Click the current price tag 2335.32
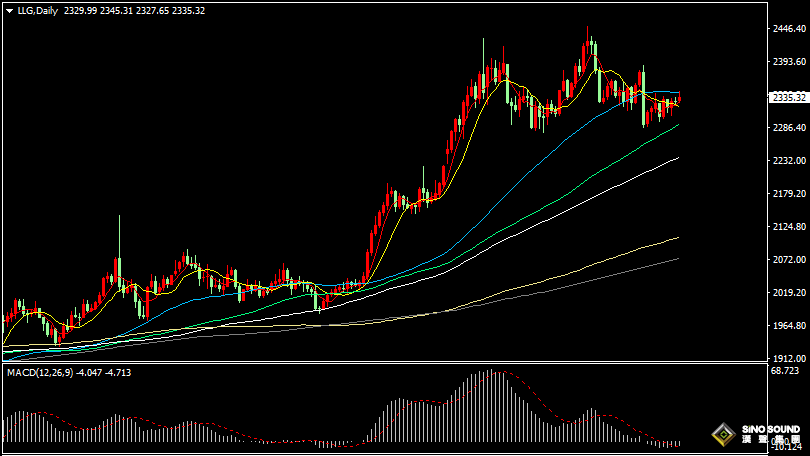Viewport: 810px width, 456px height. click(788, 97)
